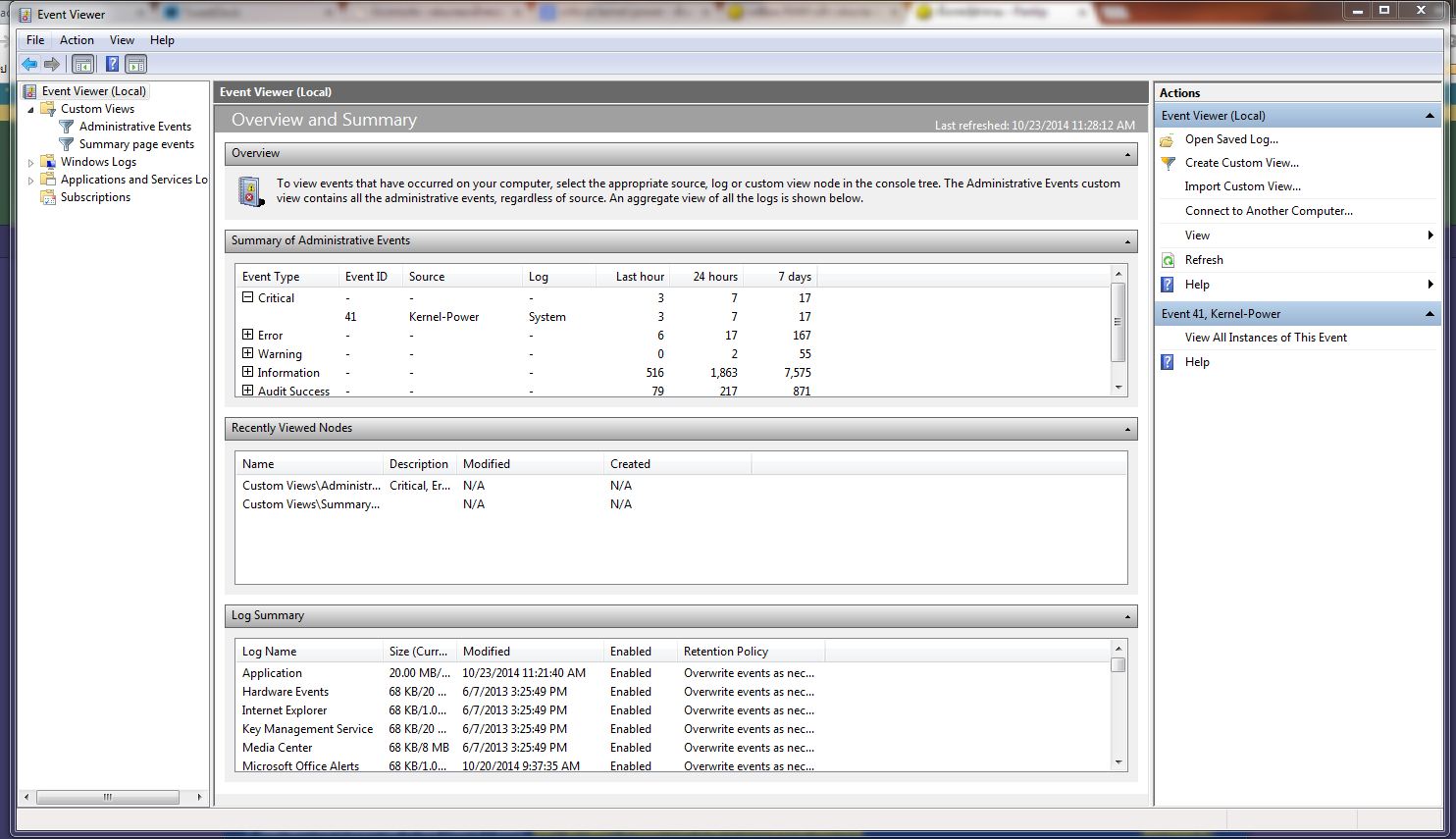Collapse the Log Summary section
This screenshot has width=1456, height=839.
click(x=1128, y=616)
